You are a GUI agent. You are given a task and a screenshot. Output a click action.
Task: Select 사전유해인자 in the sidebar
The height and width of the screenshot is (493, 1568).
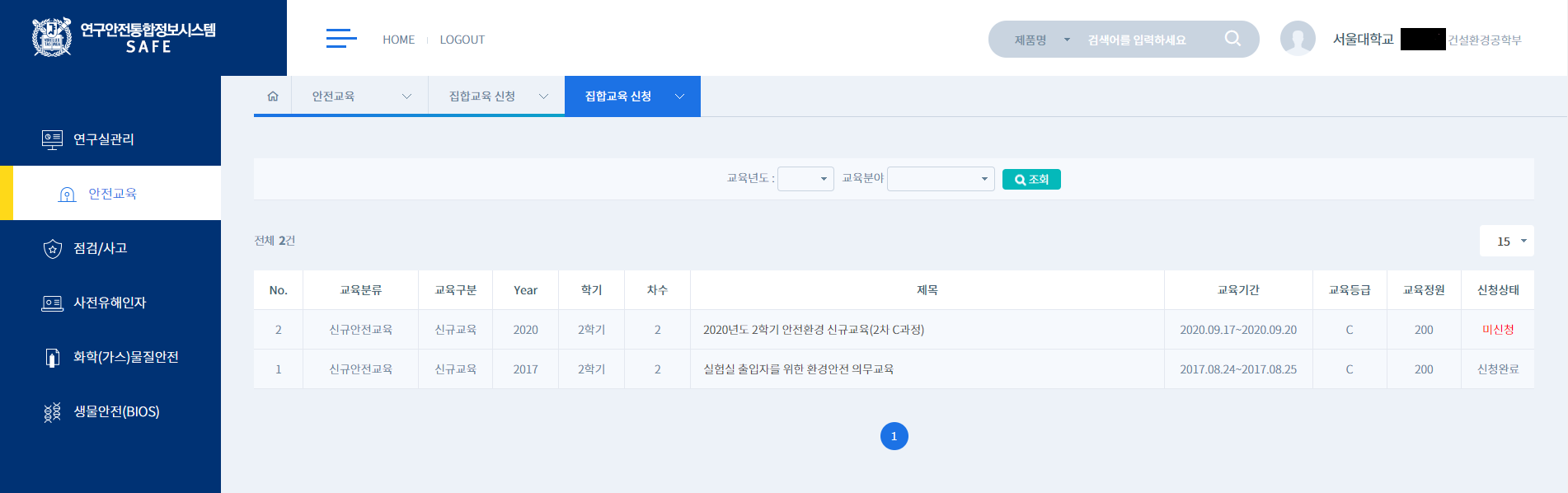(x=110, y=303)
